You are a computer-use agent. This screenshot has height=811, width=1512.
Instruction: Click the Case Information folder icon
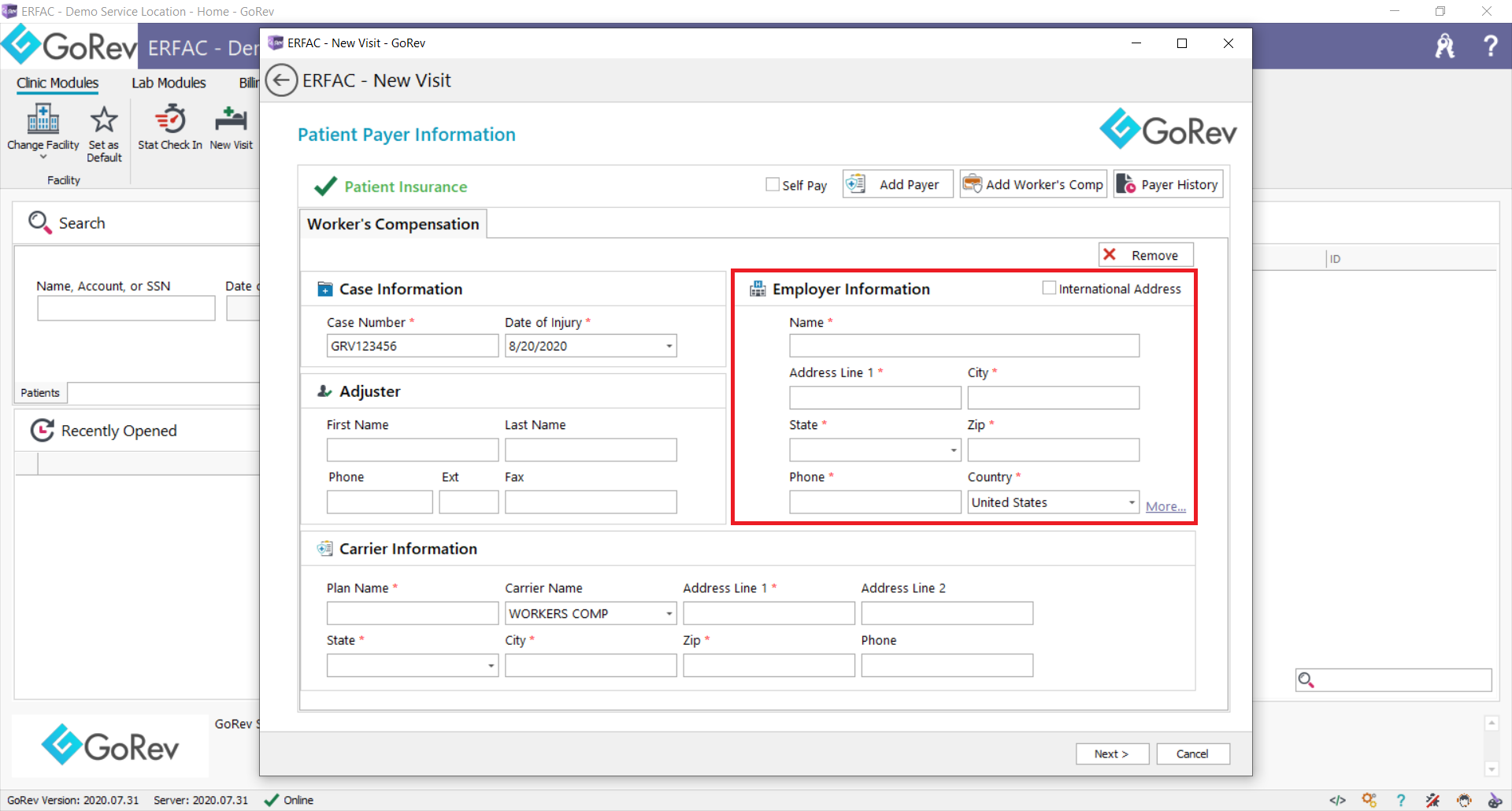pos(324,289)
